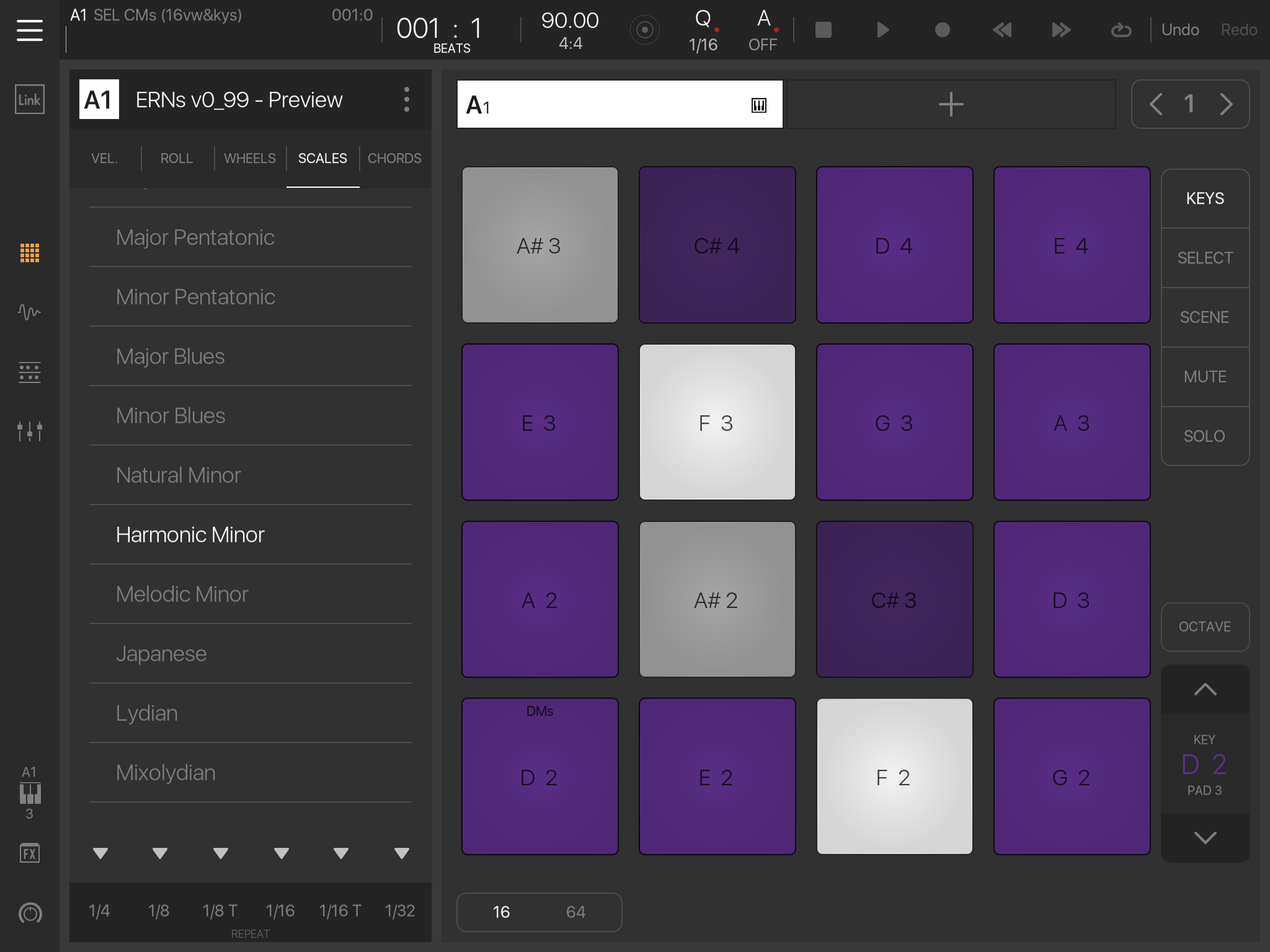Set repeat rate to 1/4
The width and height of the screenshot is (1270, 952).
point(99,910)
